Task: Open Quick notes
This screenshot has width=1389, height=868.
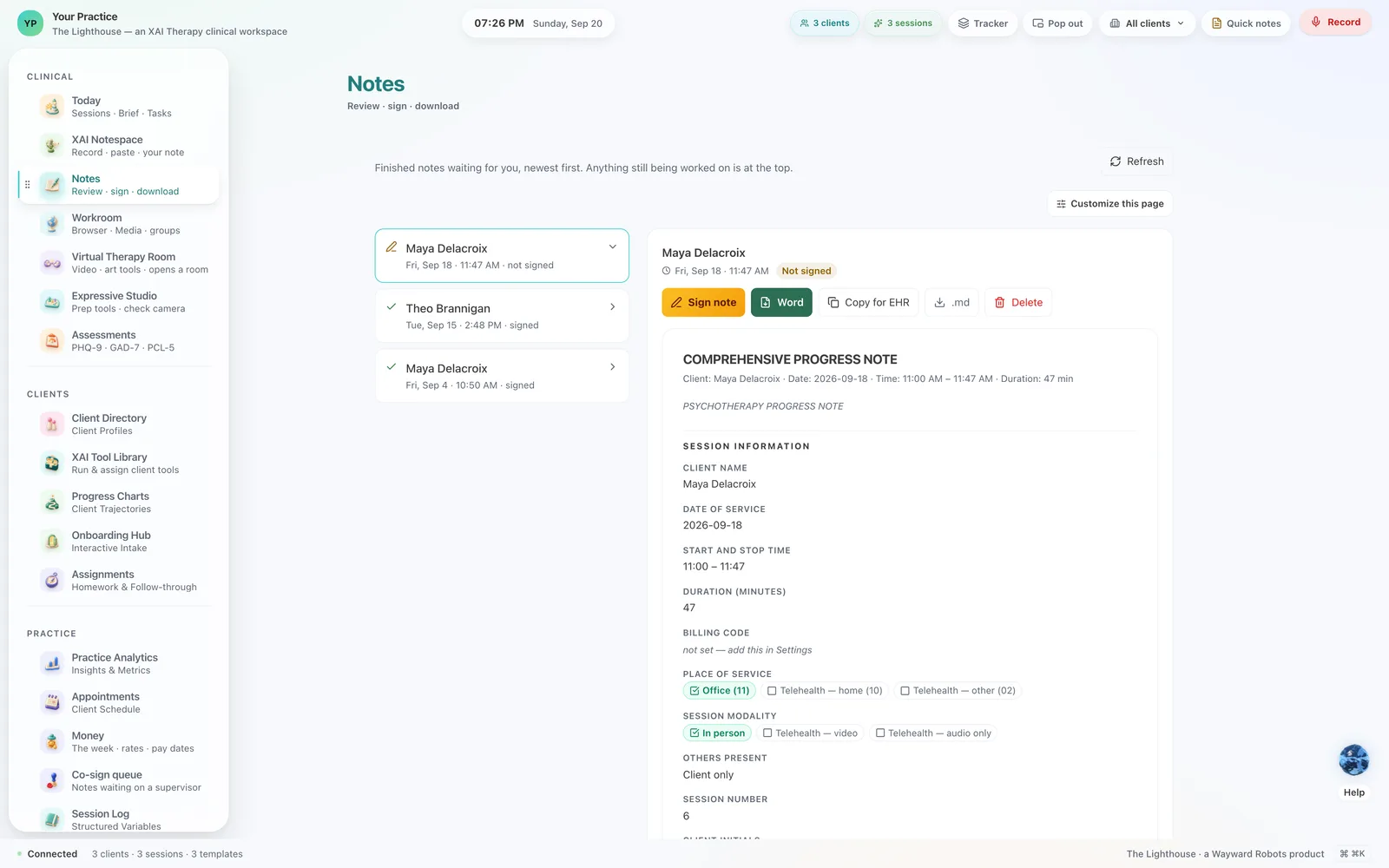Action: click(1246, 23)
